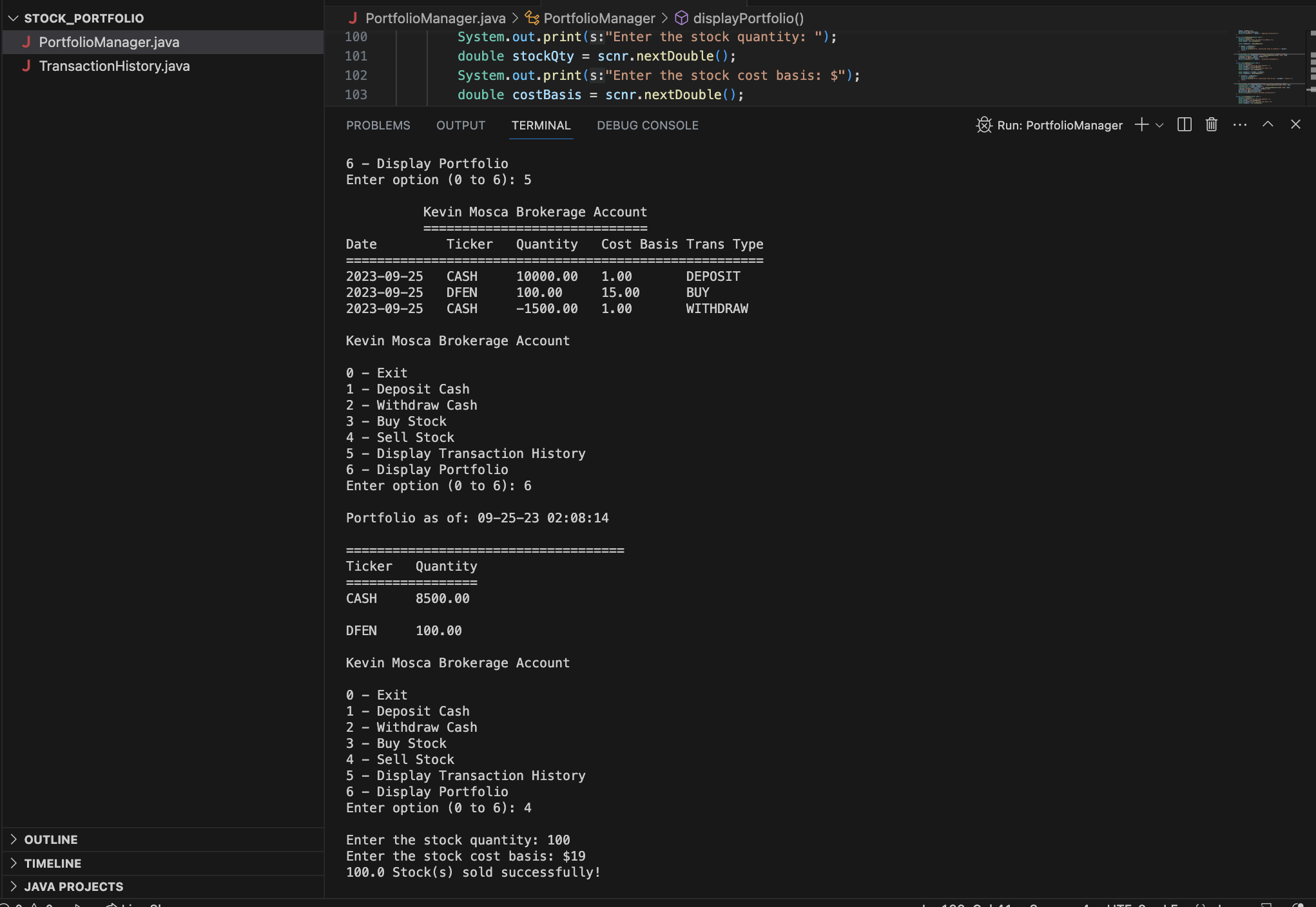Click the debug bug icon beside Run: PortfolioManager

(983, 124)
